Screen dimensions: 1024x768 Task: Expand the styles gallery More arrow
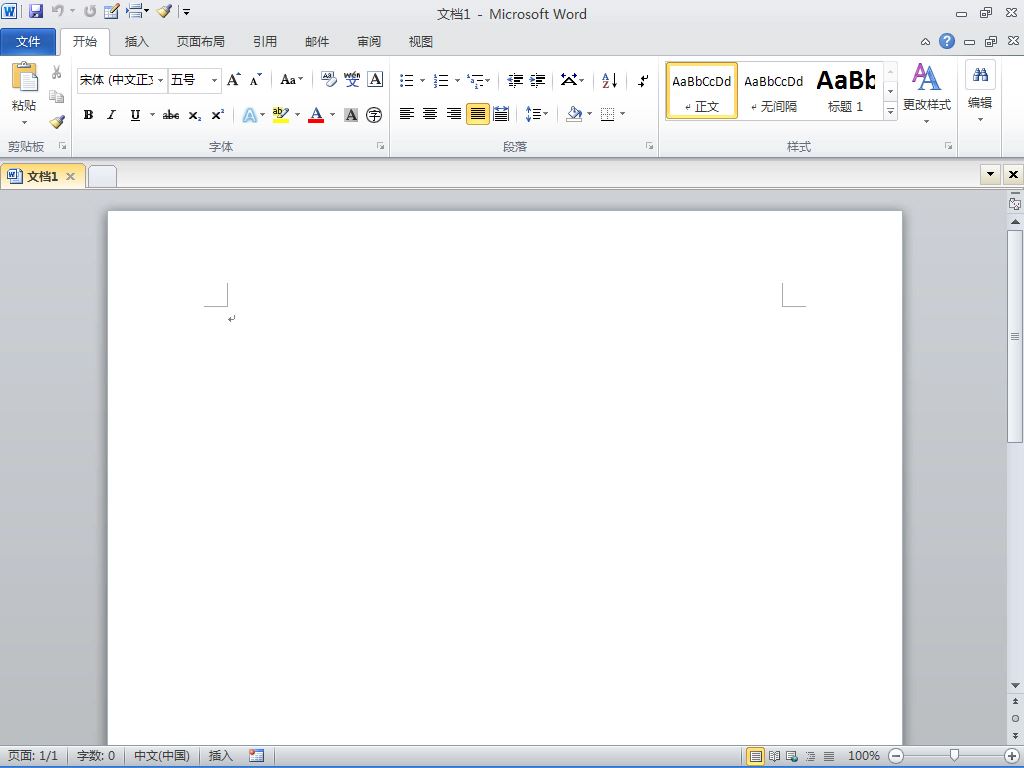[x=890, y=112]
